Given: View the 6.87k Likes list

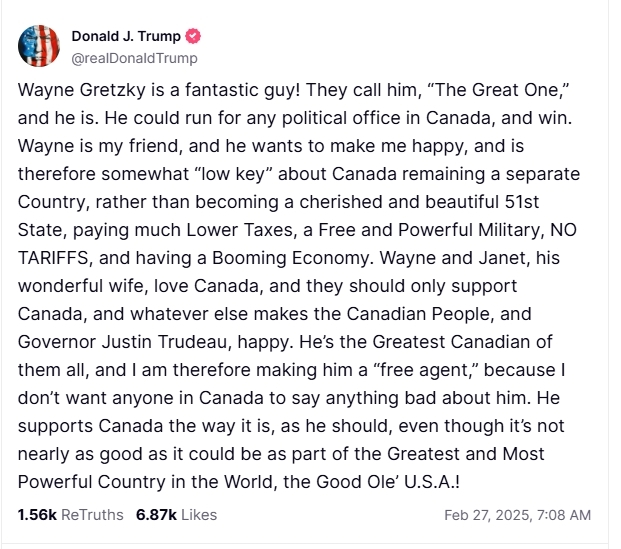Looking at the screenshot, I should 176,515.
